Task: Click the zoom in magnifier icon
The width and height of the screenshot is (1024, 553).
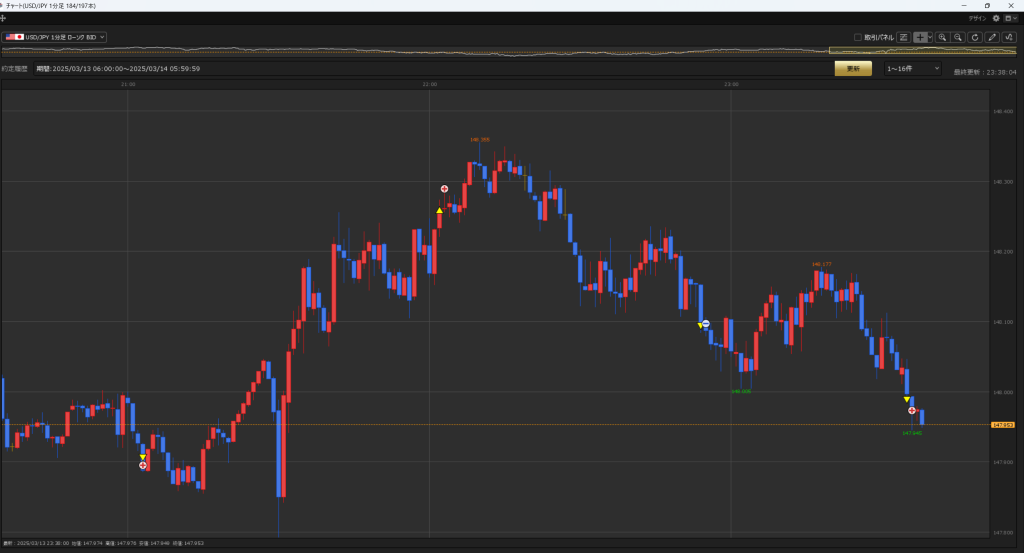Action: (942, 37)
